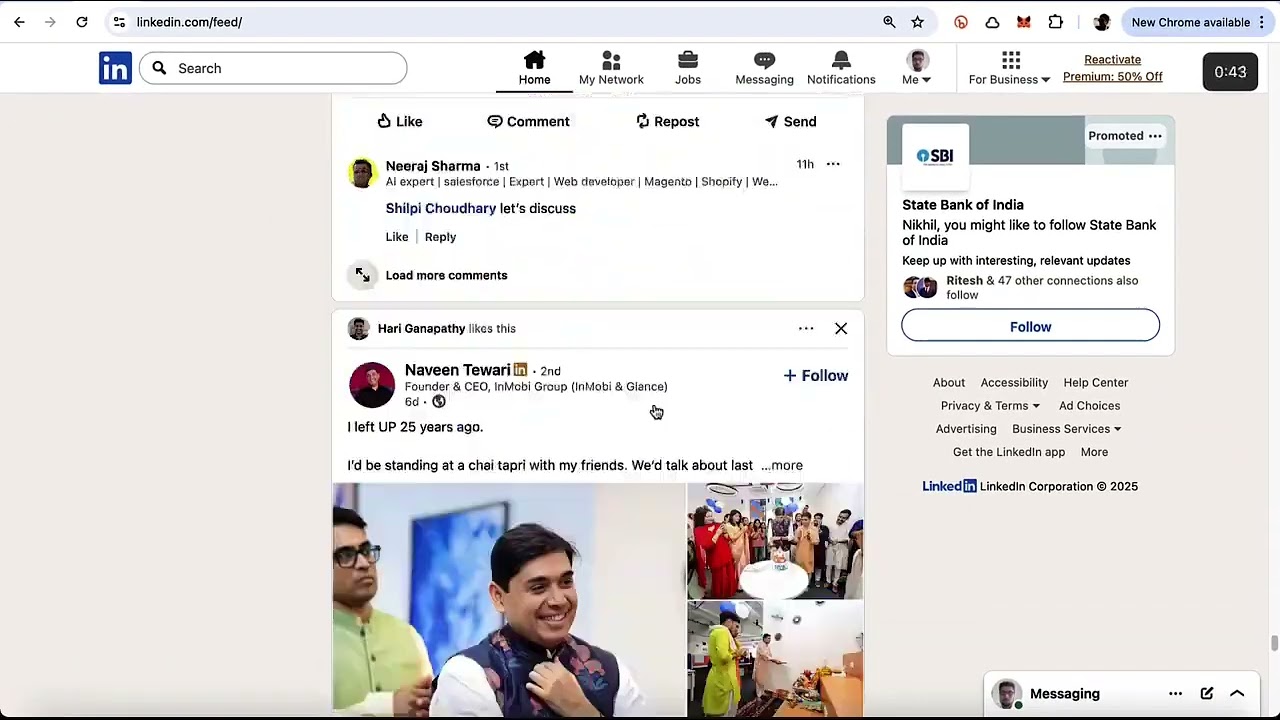Click Neeraj Sharma's avatar picture
This screenshot has height=720, width=1280.
coord(362,172)
